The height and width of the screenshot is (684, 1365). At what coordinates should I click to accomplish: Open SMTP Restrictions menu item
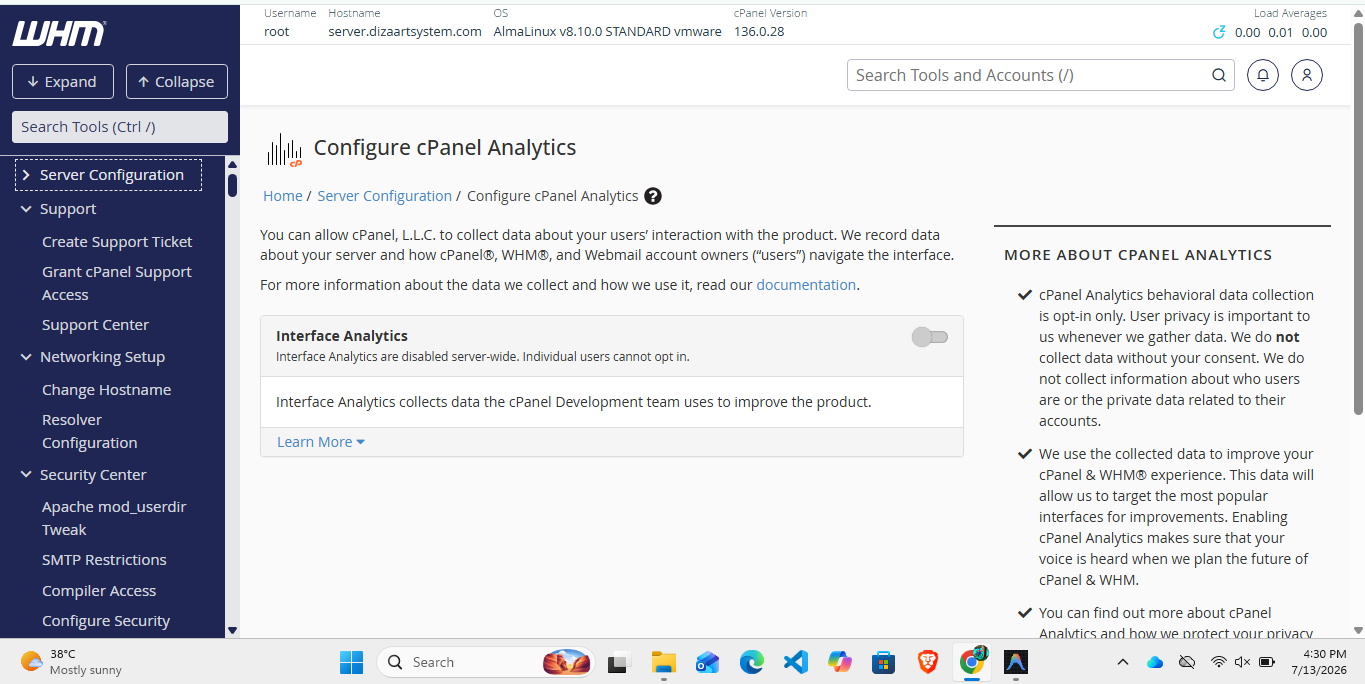104,560
